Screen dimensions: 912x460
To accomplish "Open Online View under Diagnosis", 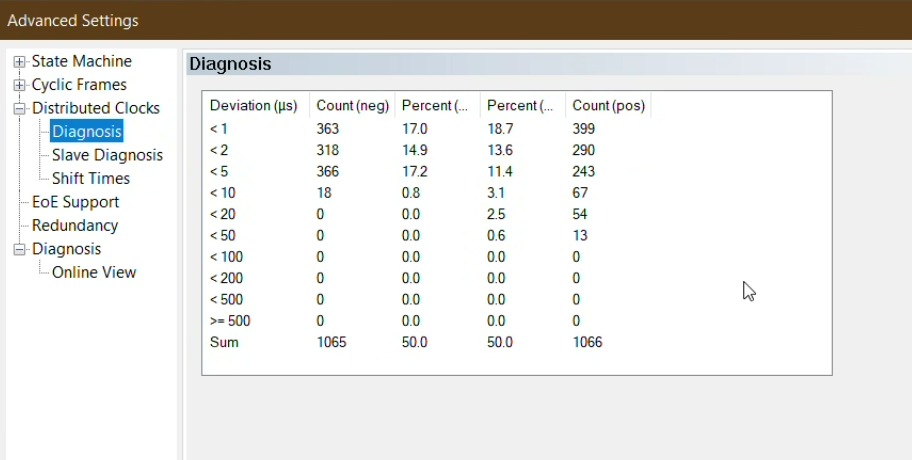I will [94, 272].
